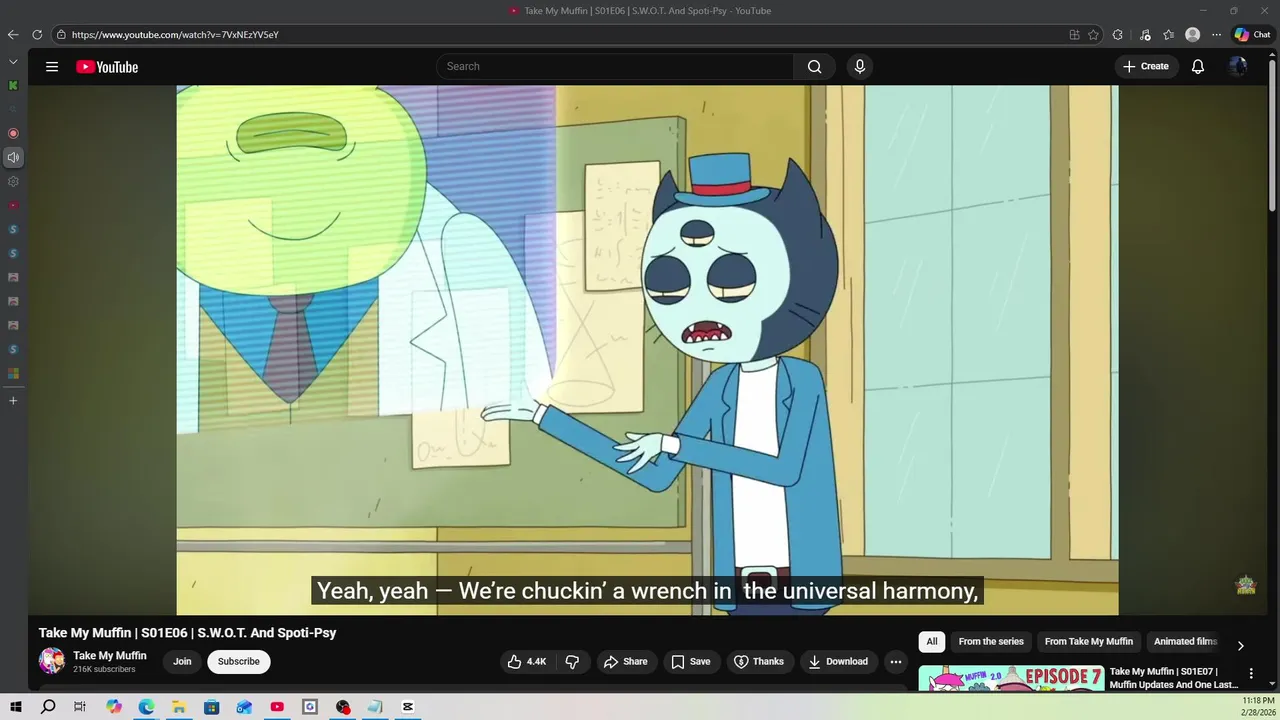
Task: Open CapCut from taskbar
Action: (x=408, y=707)
